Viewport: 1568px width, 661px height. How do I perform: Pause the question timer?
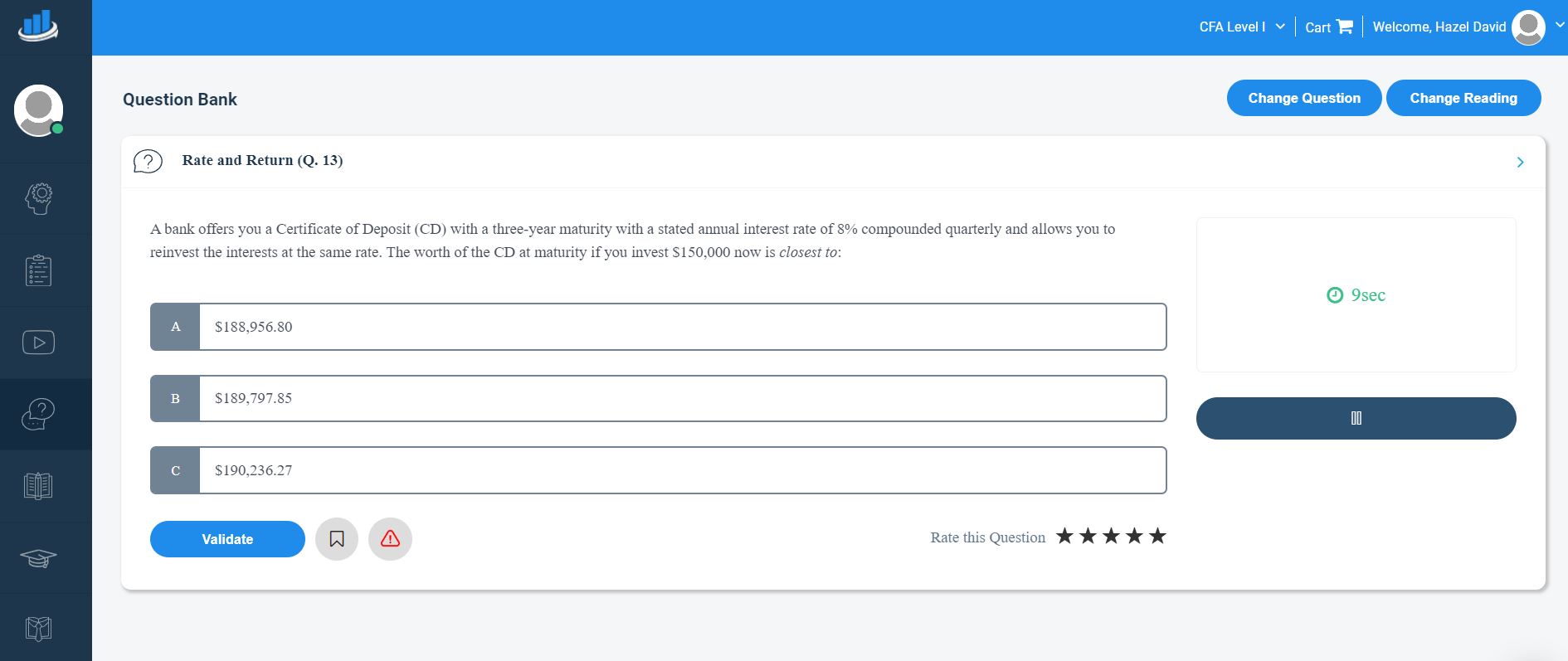pos(1356,418)
